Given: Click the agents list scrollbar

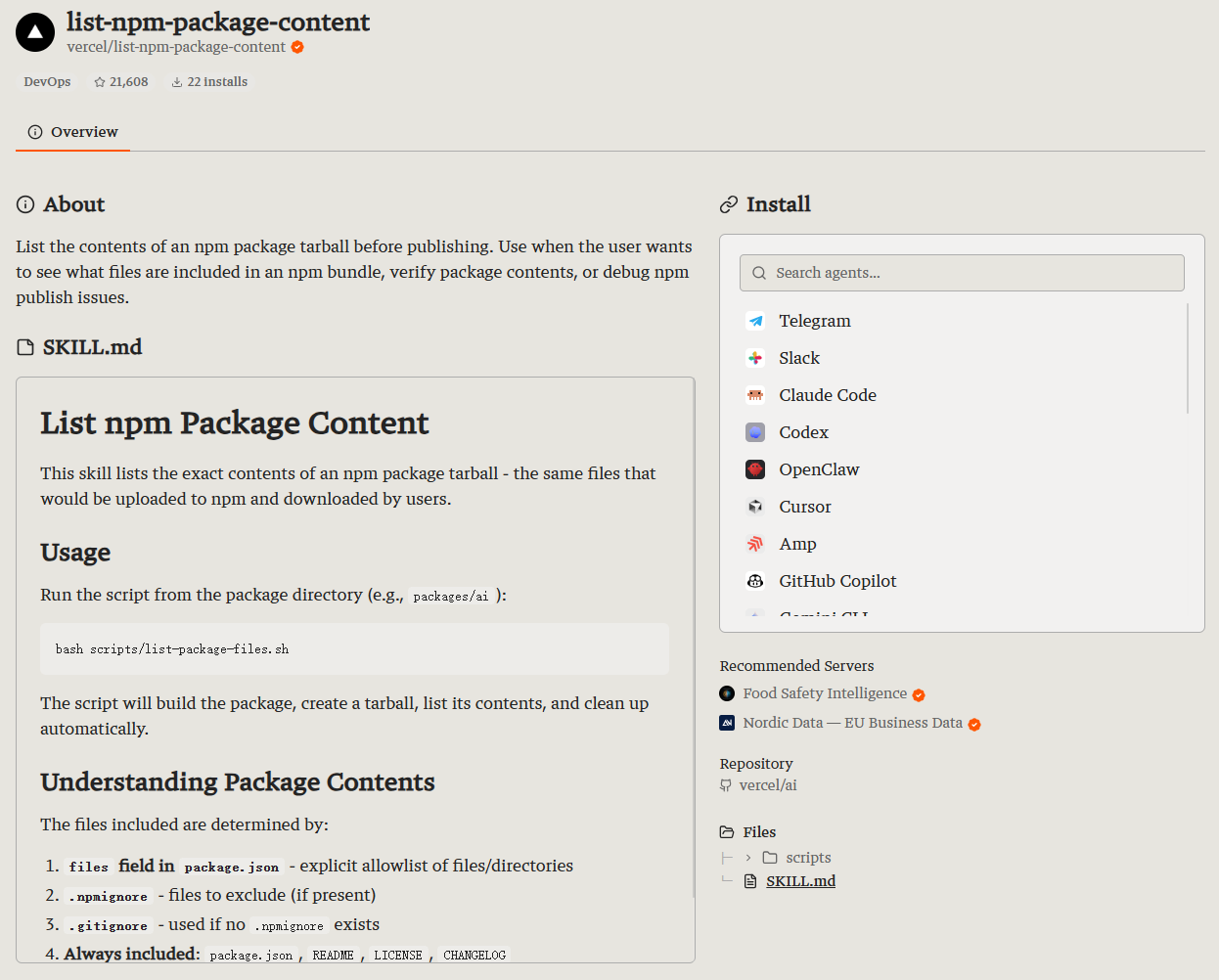Looking at the screenshot, I should (1188, 358).
